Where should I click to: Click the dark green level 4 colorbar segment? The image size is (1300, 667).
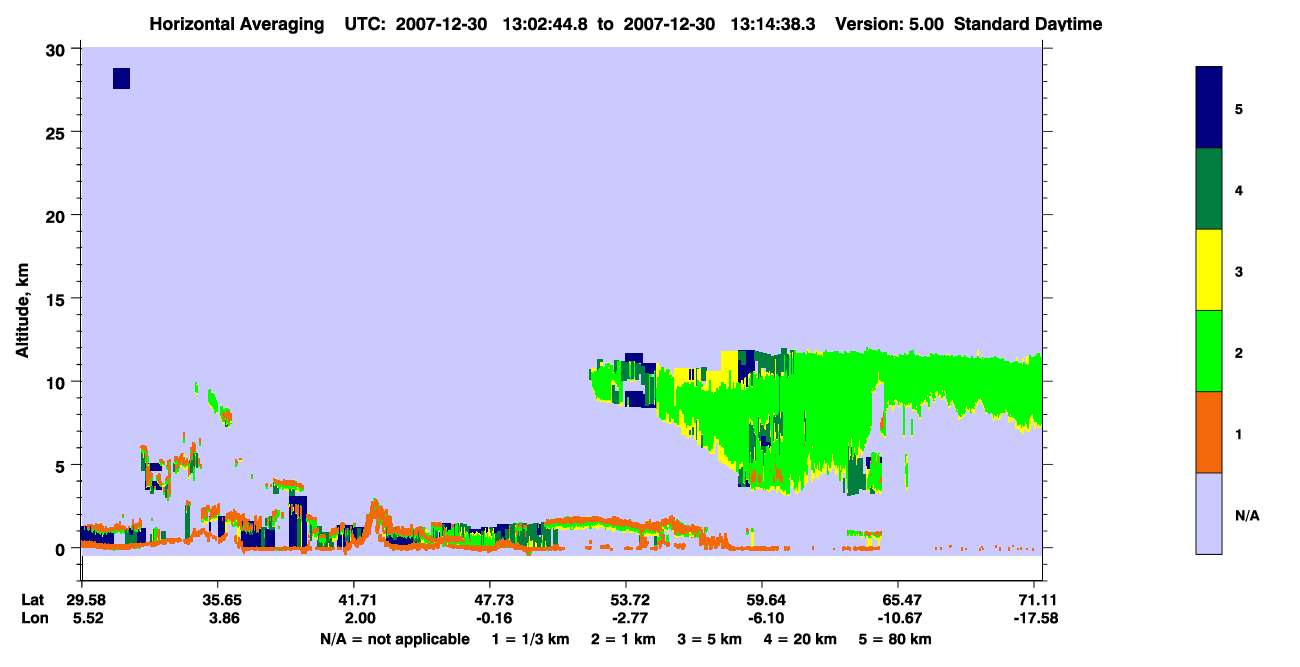pos(1209,189)
